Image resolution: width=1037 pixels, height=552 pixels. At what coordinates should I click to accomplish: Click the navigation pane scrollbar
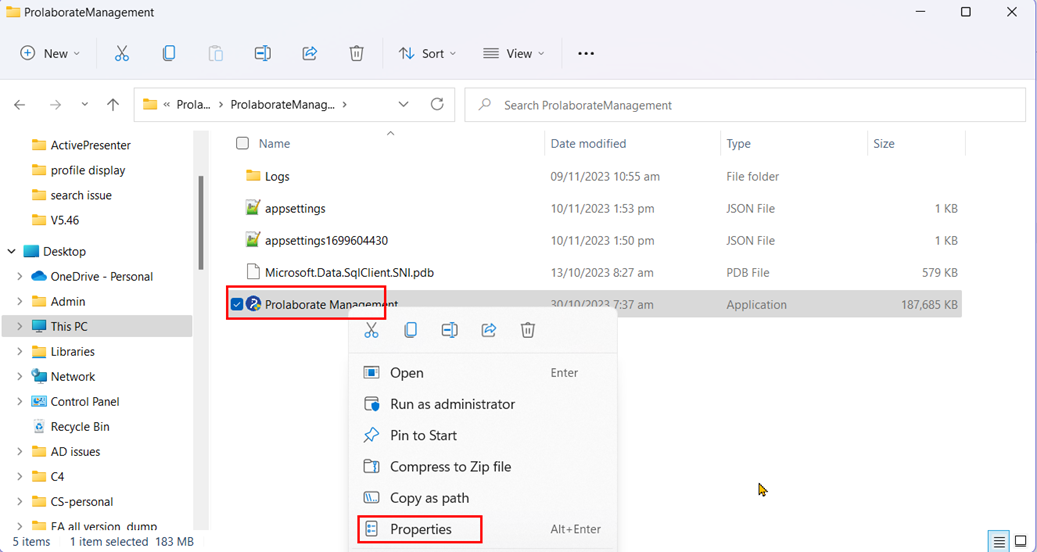[x=201, y=221]
